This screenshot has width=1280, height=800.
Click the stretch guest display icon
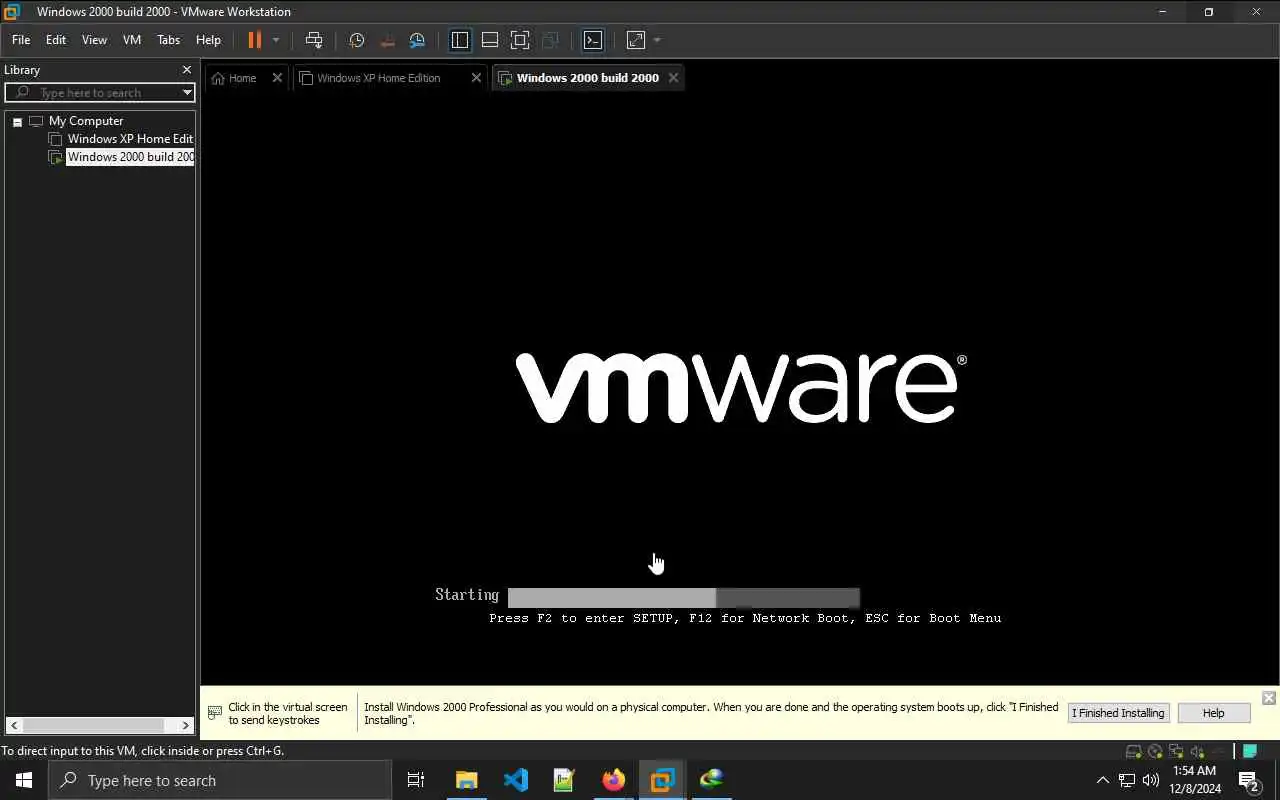tap(636, 40)
